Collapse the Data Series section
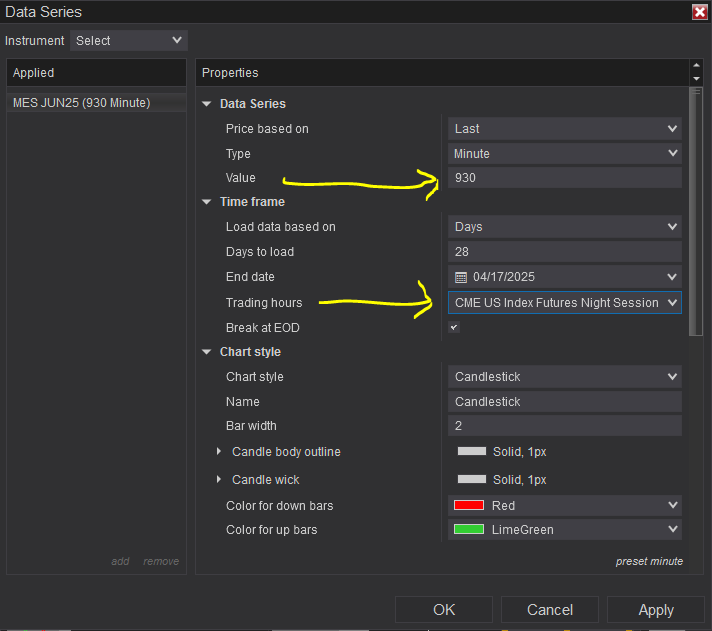Viewport: 712px width, 631px height. pyautogui.click(x=207, y=104)
